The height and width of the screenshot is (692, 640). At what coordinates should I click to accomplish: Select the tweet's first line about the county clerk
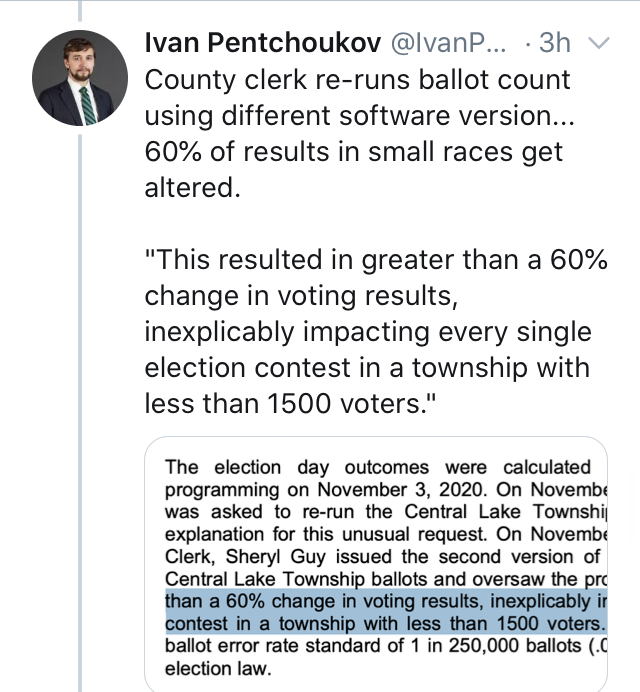pyautogui.click(x=358, y=80)
